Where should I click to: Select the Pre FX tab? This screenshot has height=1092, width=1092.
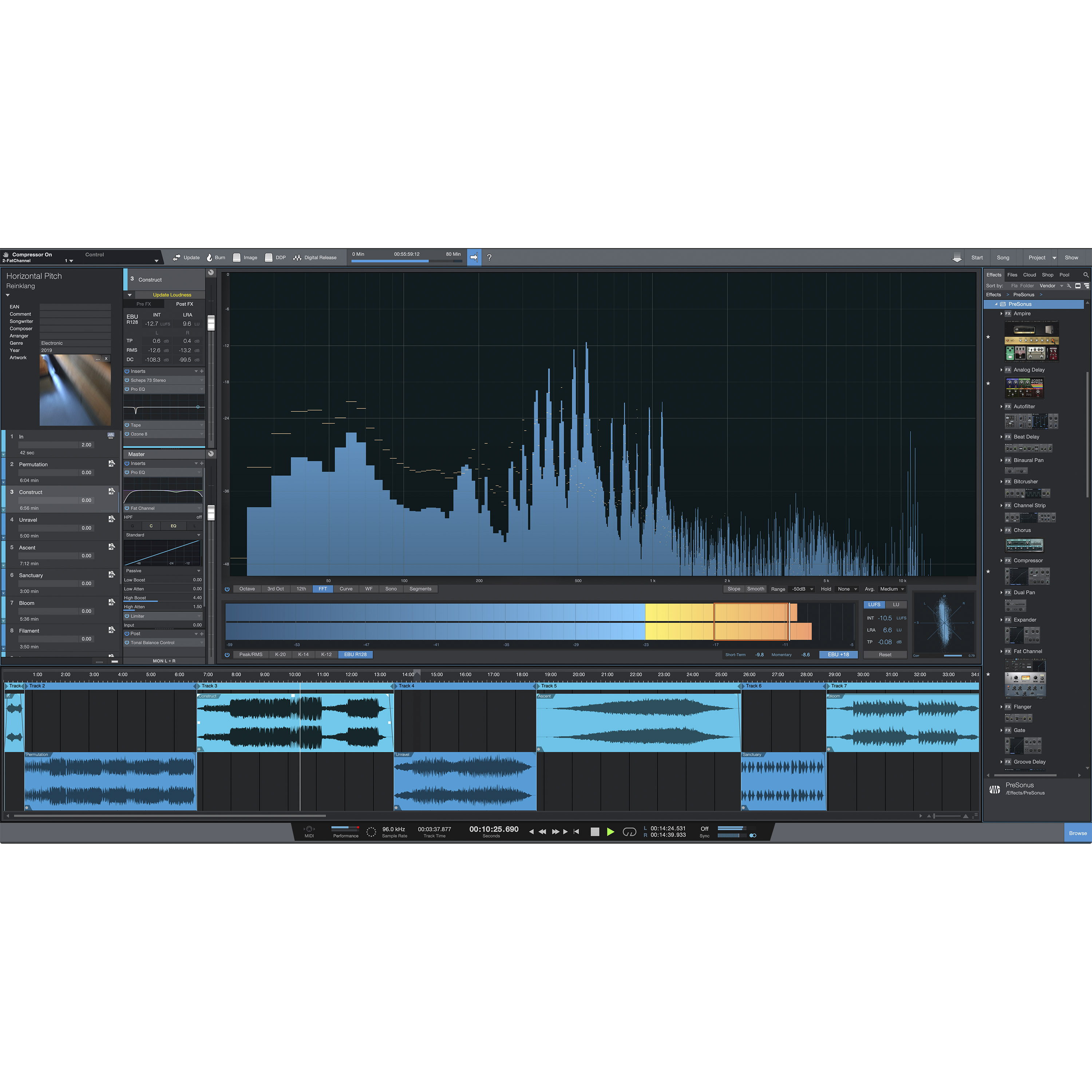144,304
